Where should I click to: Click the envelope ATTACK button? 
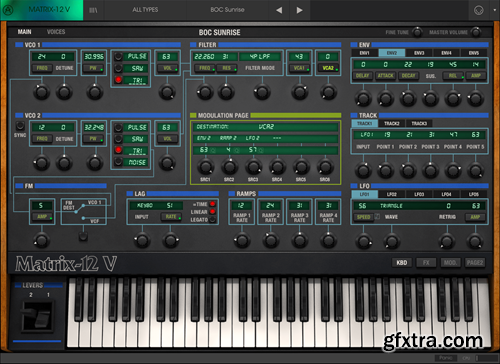point(386,76)
